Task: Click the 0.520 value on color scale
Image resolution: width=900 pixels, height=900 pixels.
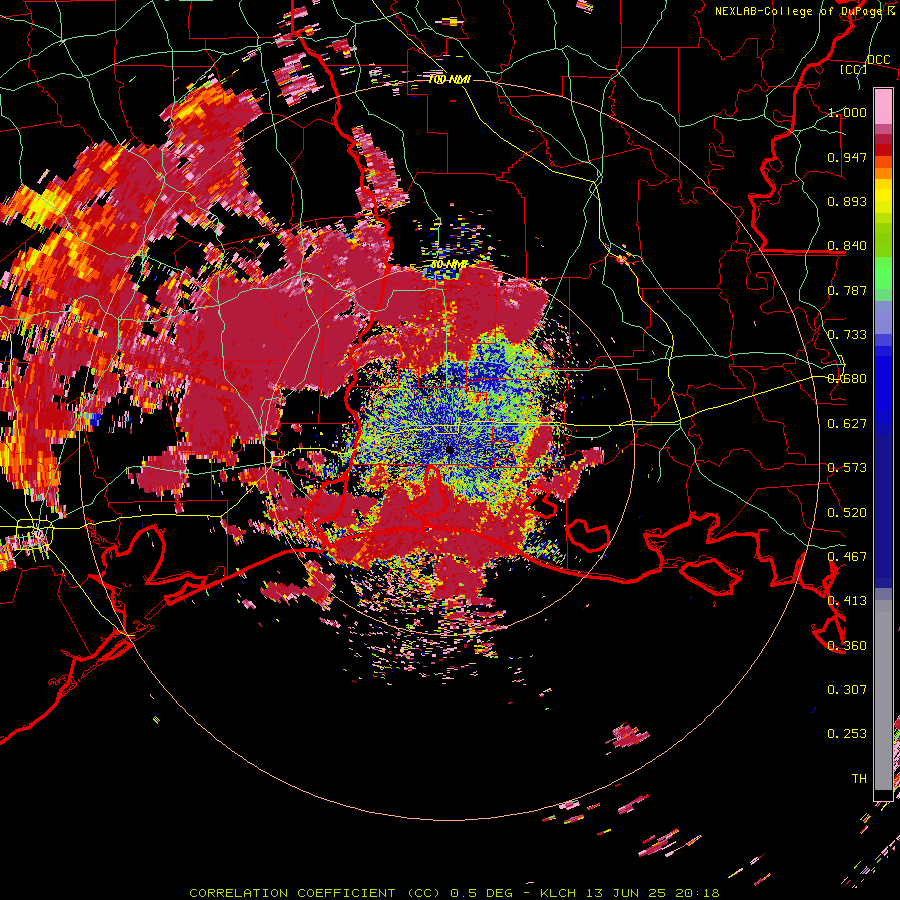Action: coord(847,513)
